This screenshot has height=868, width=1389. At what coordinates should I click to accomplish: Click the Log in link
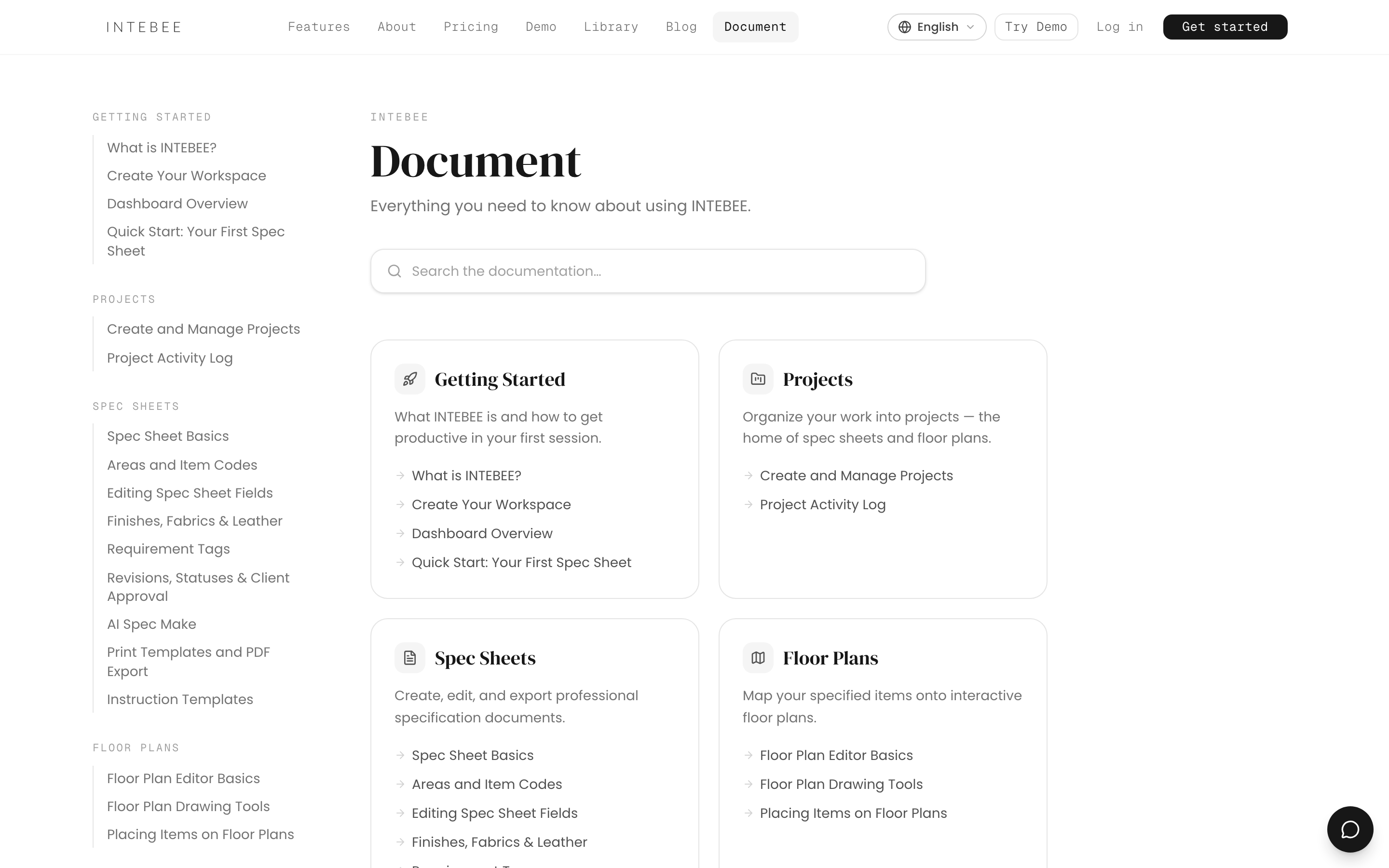1119,27
